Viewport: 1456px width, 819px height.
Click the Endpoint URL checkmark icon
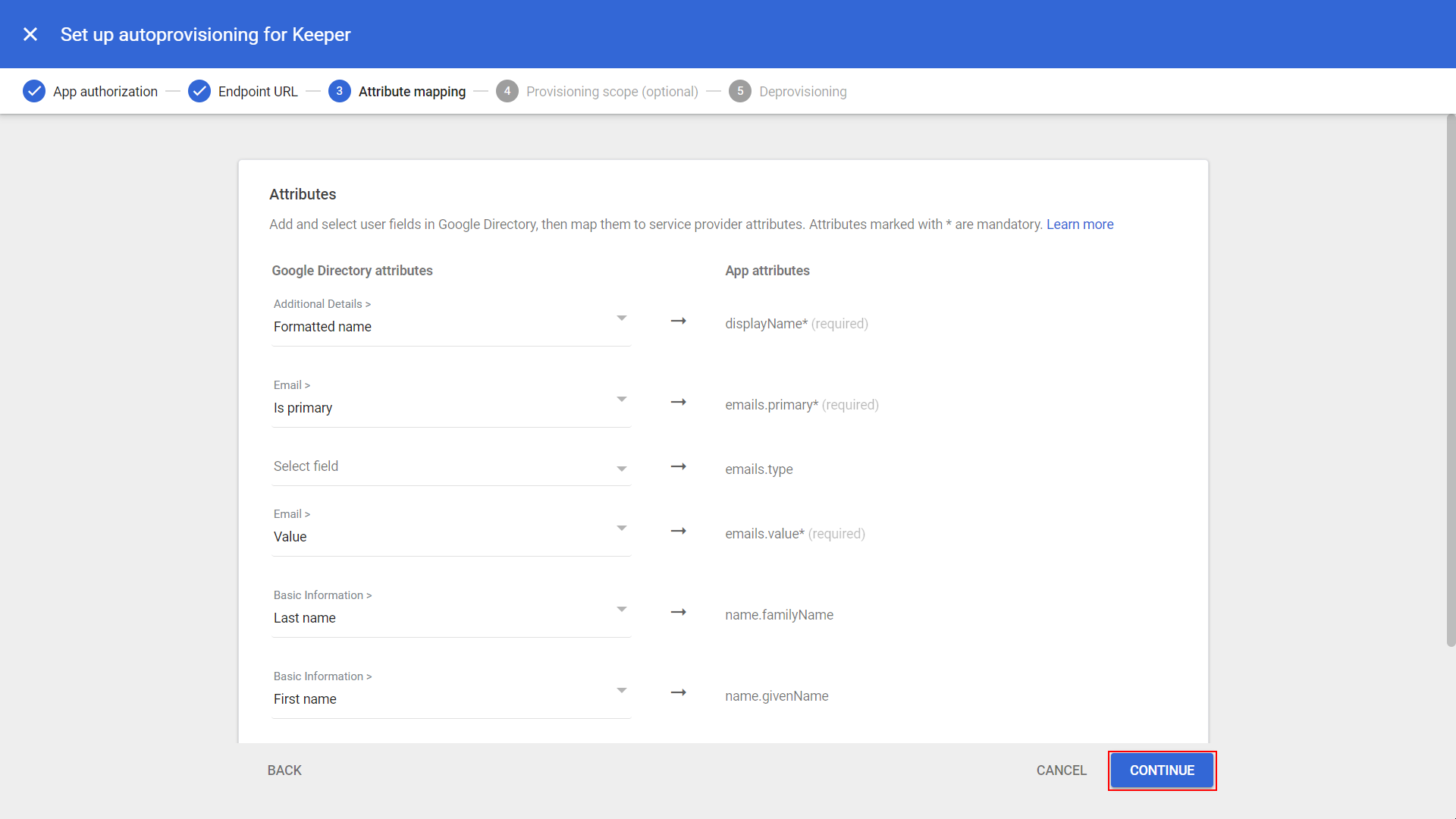click(x=199, y=91)
